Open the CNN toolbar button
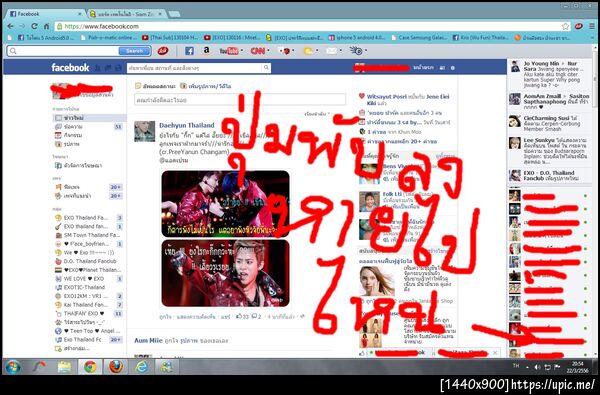This screenshot has height=395, width=600. [x=258, y=51]
